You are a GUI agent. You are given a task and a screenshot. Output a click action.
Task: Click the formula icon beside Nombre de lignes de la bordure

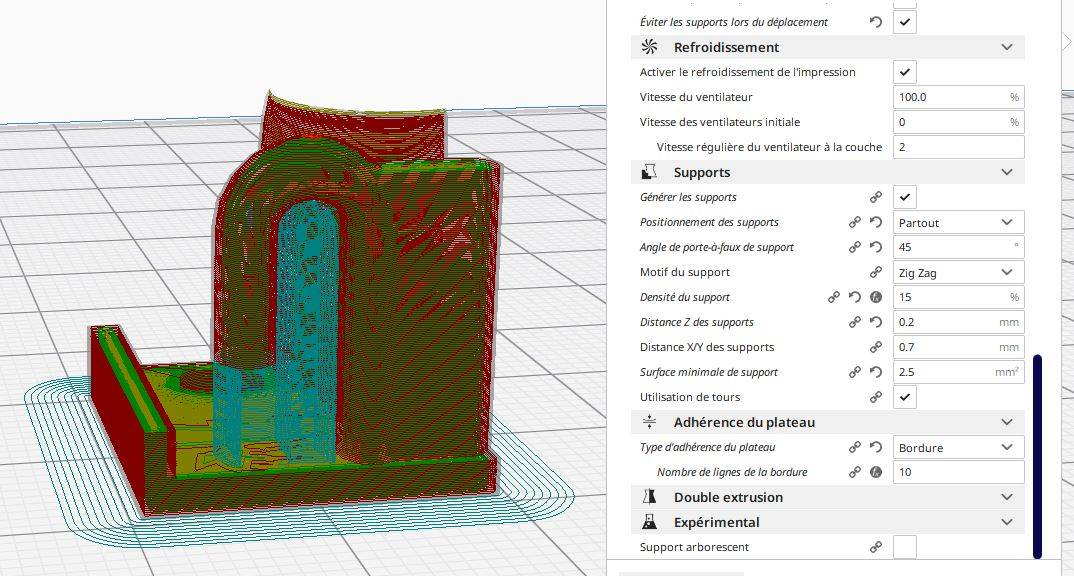[x=875, y=472]
